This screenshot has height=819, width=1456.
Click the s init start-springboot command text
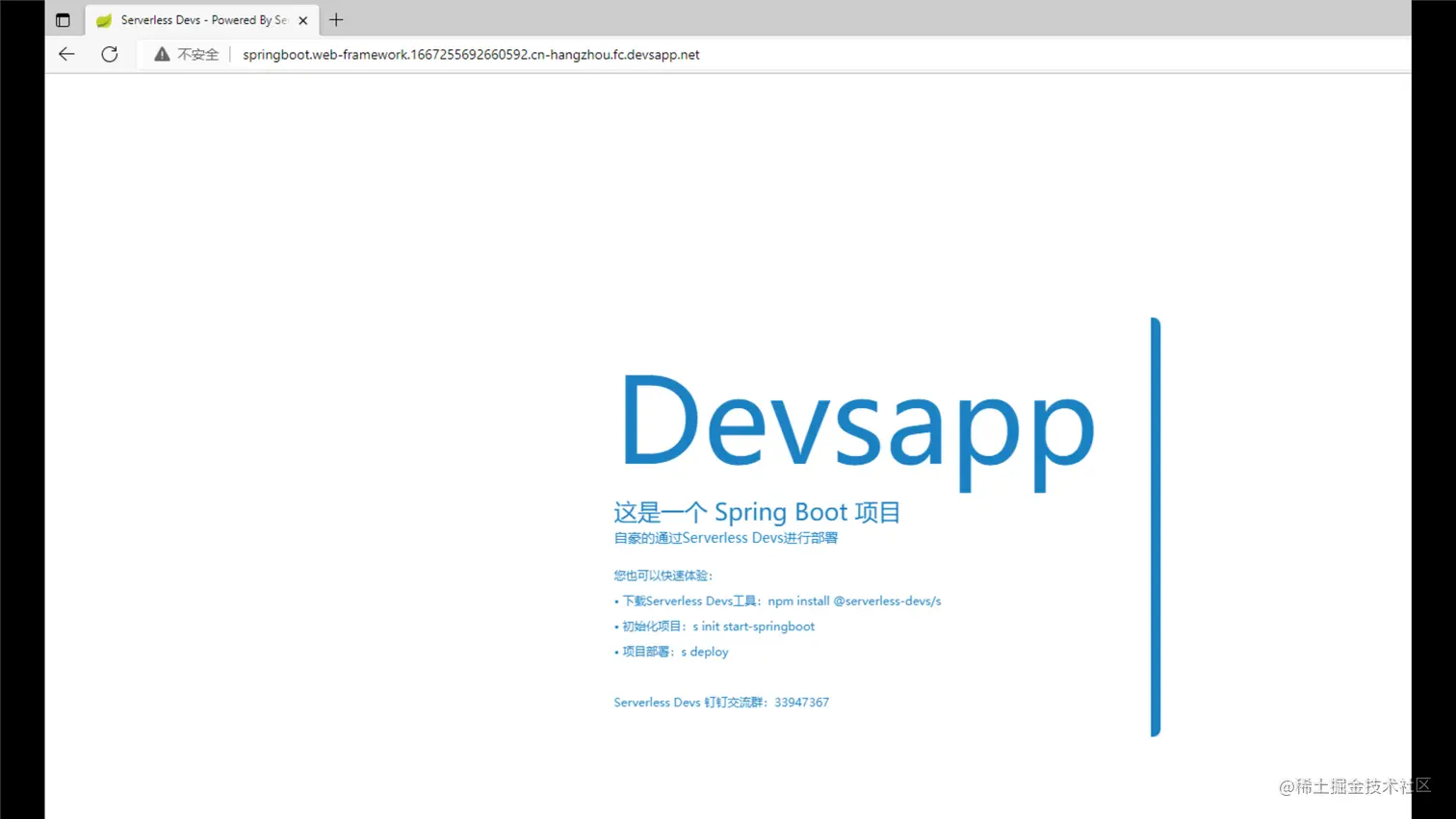coord(754,626)
